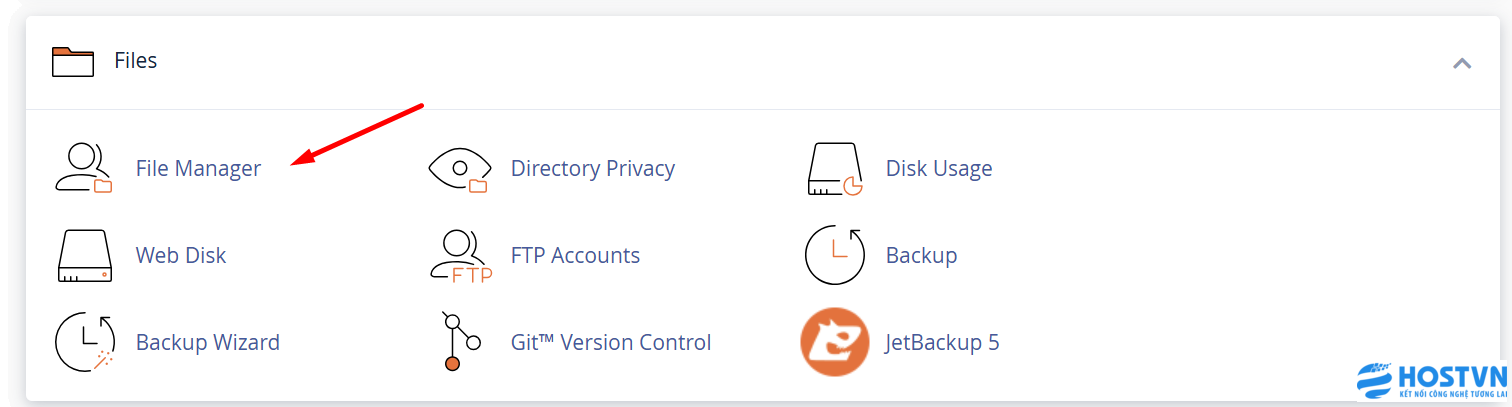
Task: Open the Backup Wizard link
Action: click(207, 342)
